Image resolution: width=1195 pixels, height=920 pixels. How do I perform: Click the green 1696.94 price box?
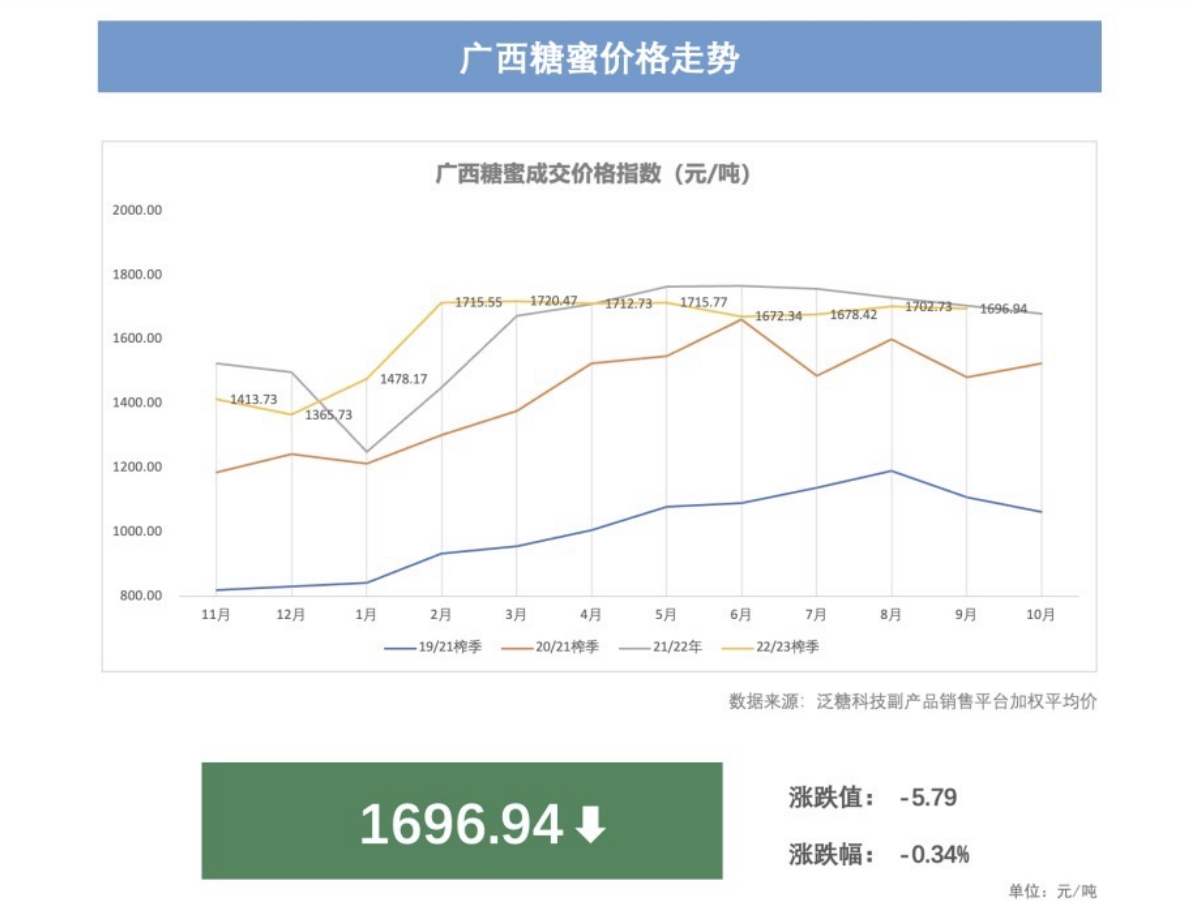pyautogui.click(x=461, y=821)
